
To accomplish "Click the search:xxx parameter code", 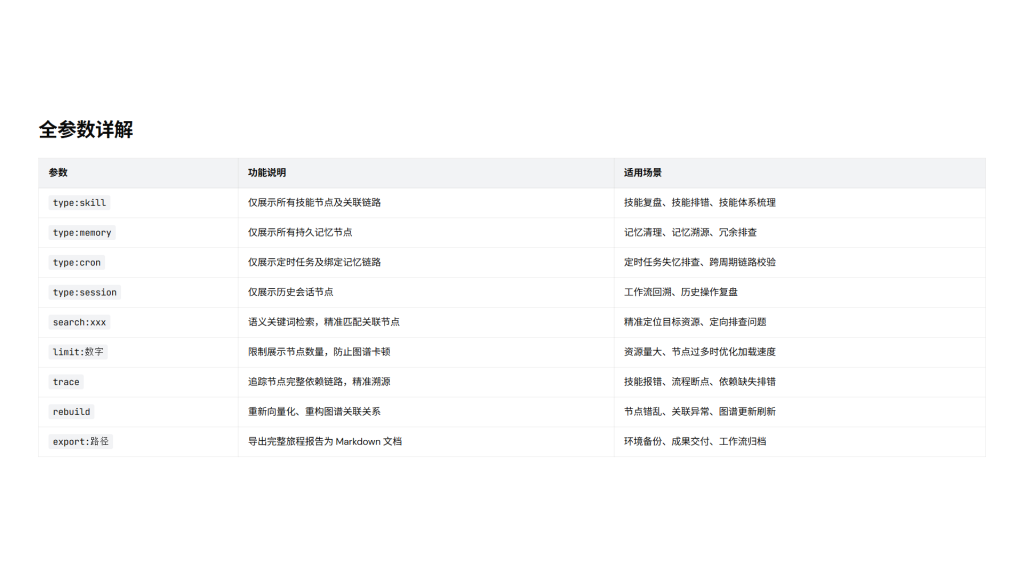I will 79,323.
